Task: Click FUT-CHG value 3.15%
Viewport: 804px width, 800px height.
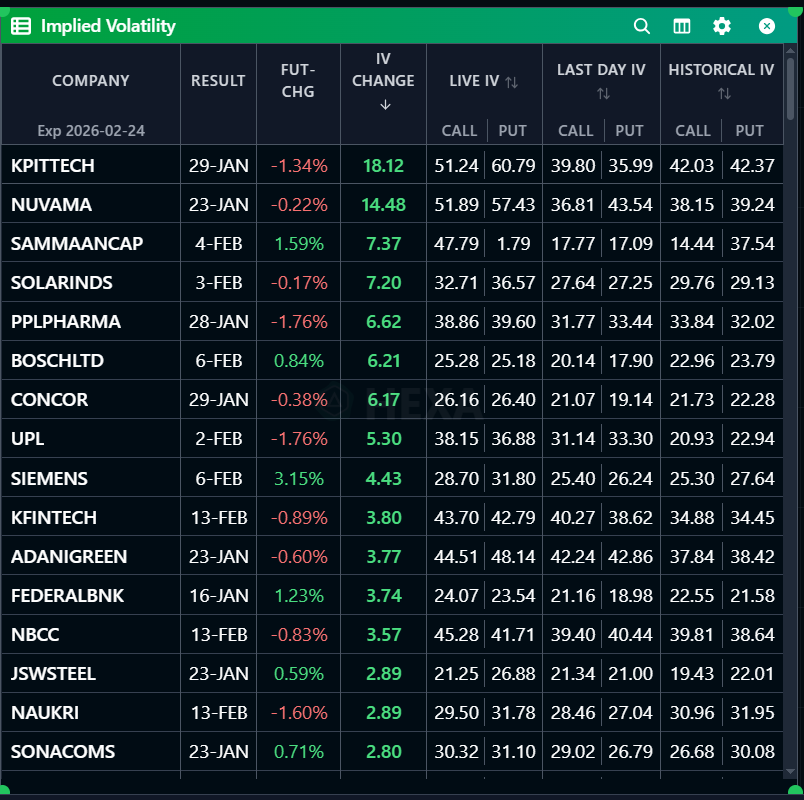Action: point(299,478)
